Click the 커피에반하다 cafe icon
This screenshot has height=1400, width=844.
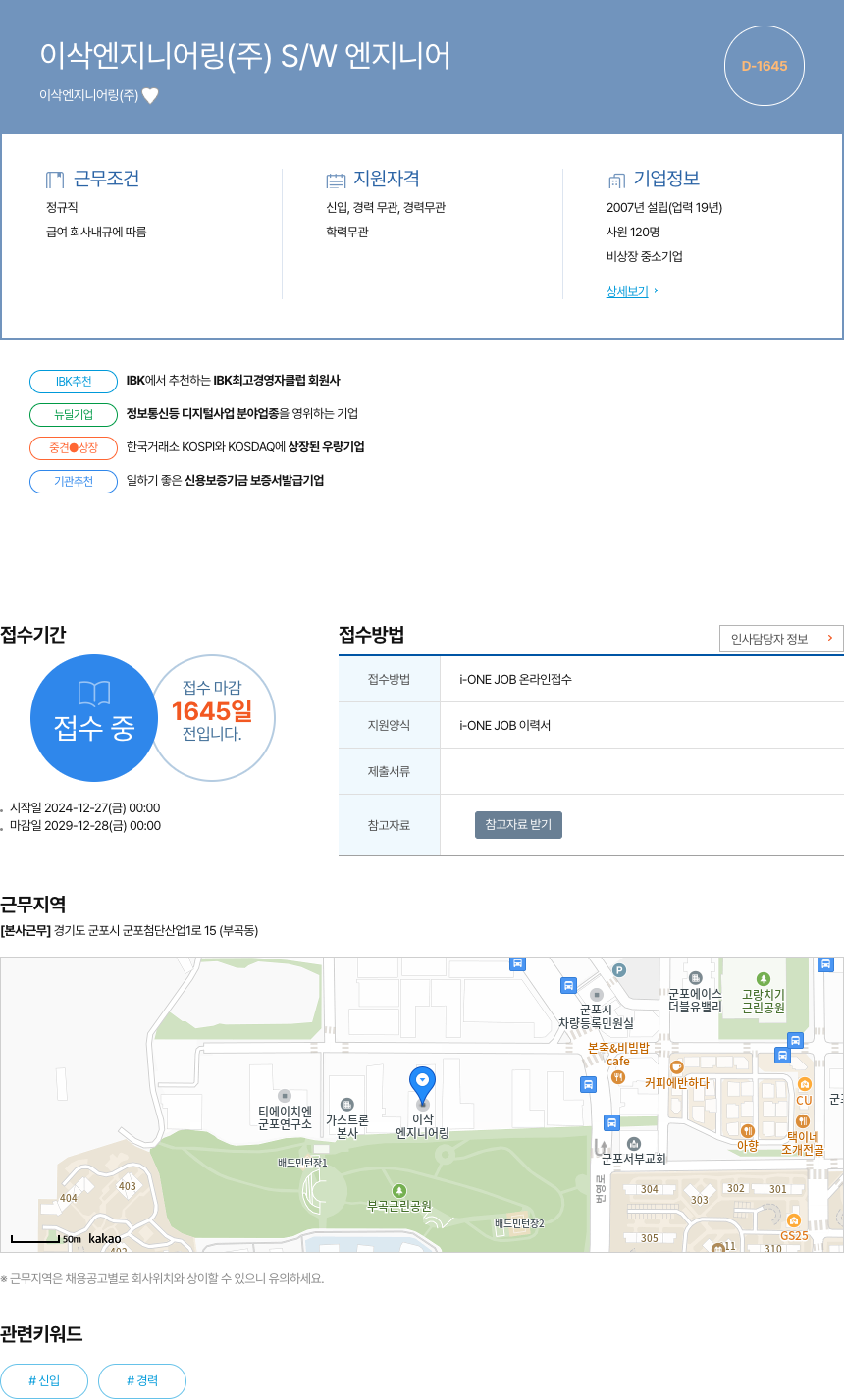pyautogui.click(x=676, y=1067)
